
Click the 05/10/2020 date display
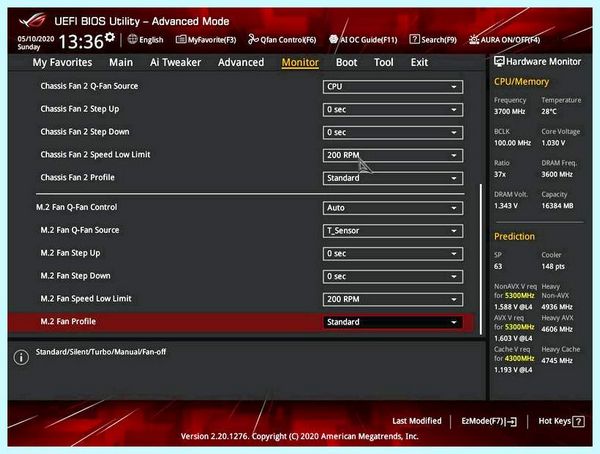coord(36,39)
